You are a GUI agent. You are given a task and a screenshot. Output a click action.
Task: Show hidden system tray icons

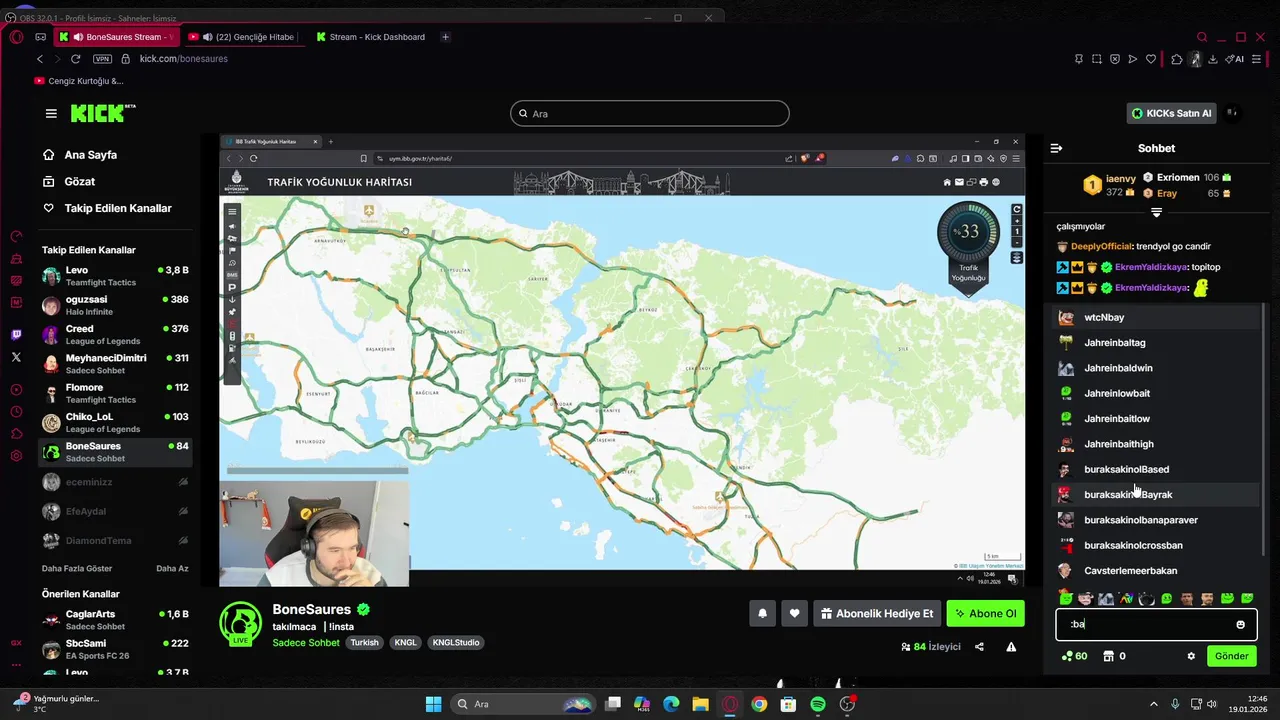tap(1153, 704)
